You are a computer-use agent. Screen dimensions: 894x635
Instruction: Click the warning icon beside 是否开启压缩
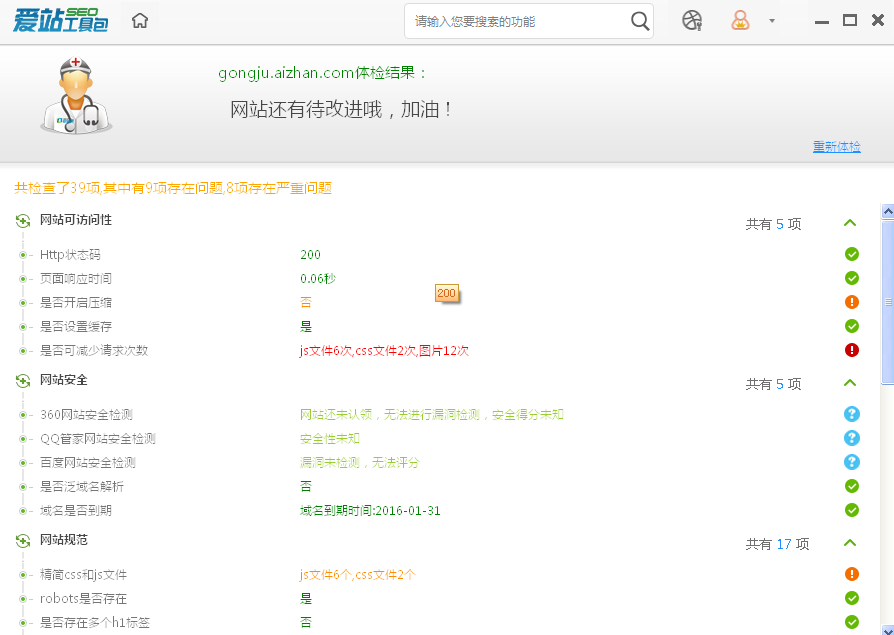click(851, 302)
